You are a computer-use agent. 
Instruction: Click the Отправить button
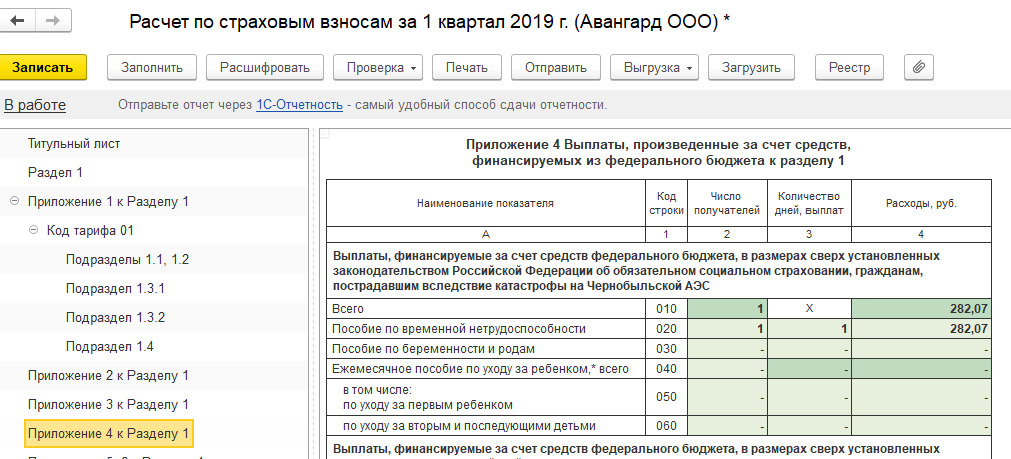click(x=556, y=68)
